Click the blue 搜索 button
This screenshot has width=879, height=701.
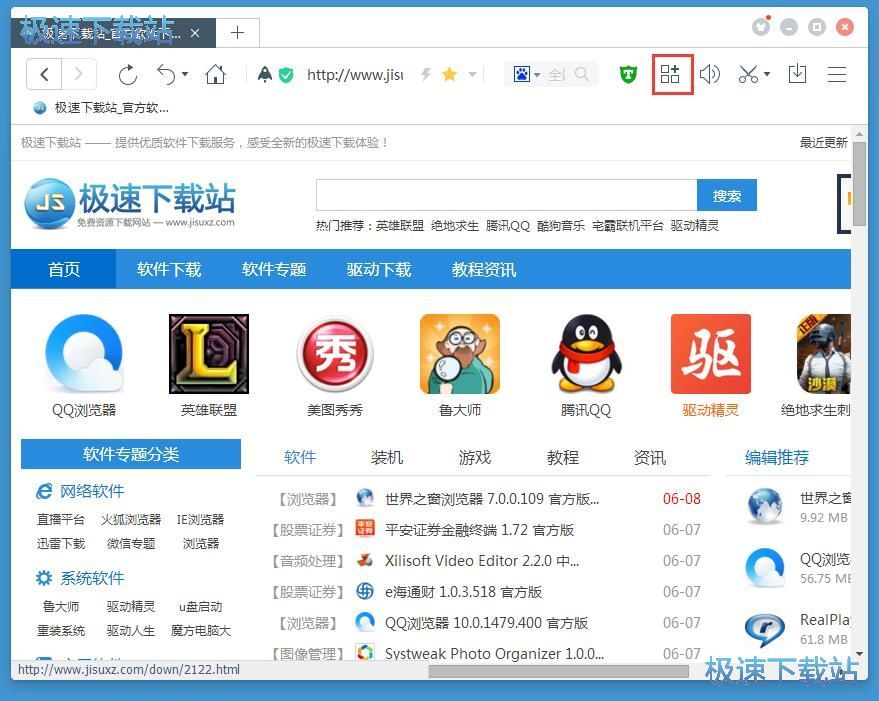click(727, 195)
